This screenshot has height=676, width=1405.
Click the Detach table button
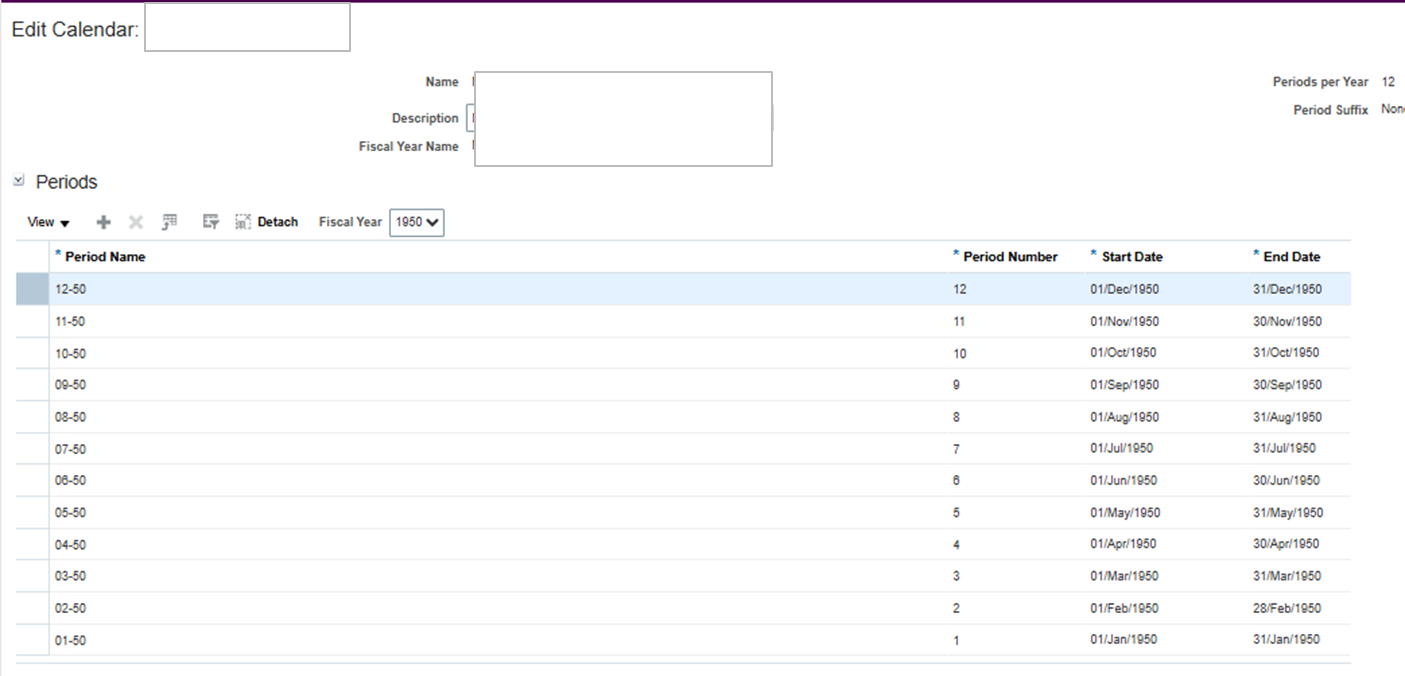point(267,222)
